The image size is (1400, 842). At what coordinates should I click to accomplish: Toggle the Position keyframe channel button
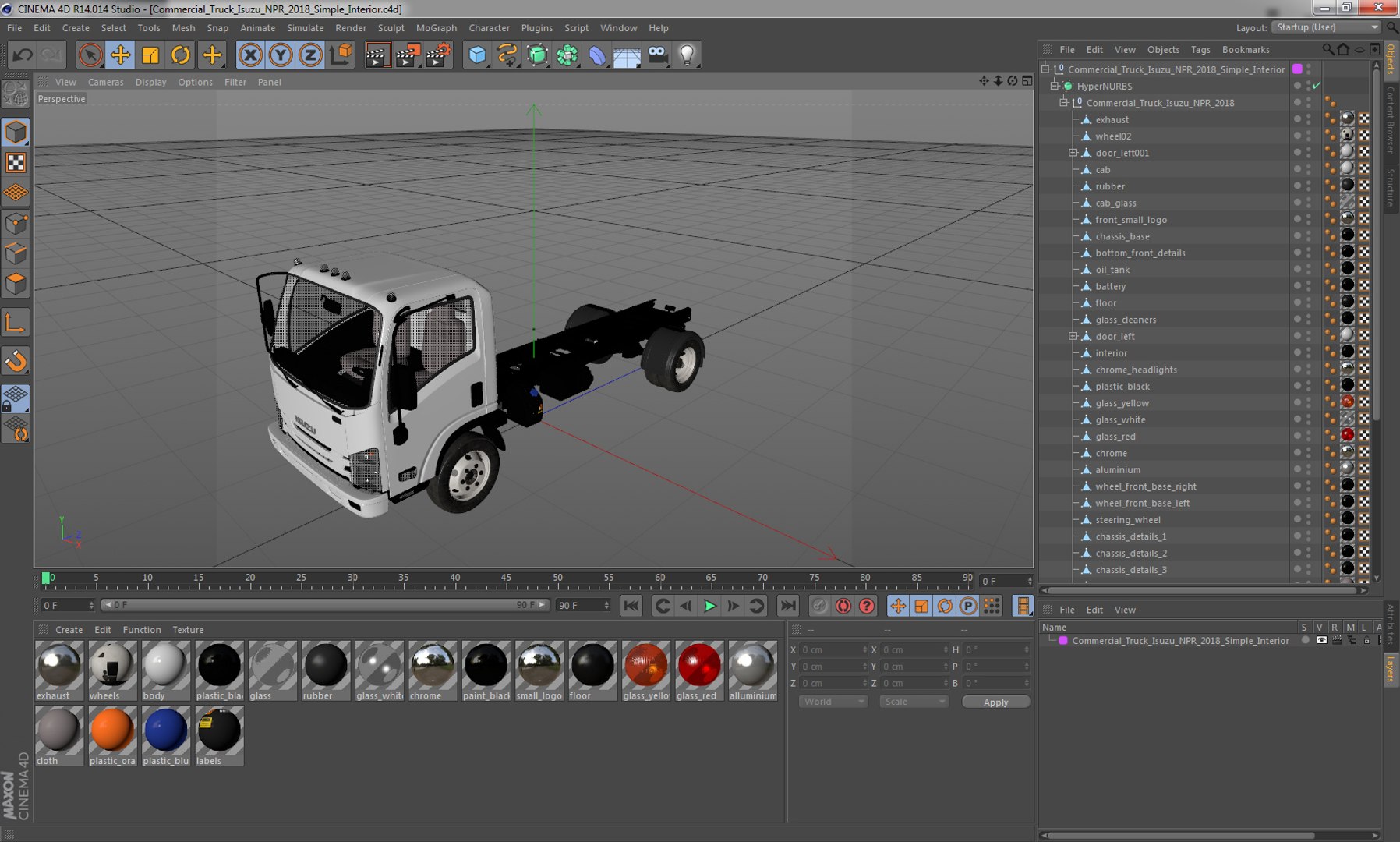[x=898, y=606]
